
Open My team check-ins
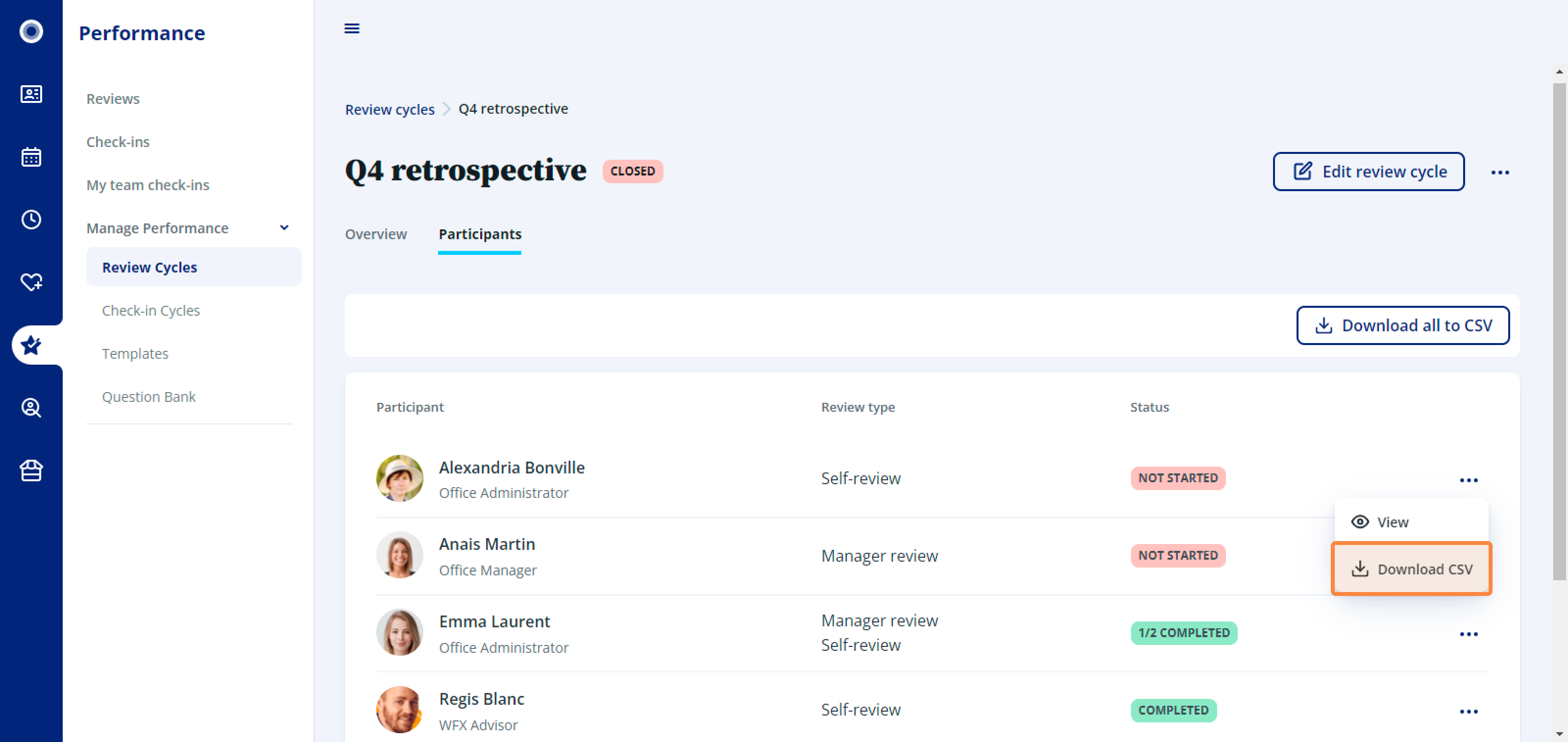147,185
